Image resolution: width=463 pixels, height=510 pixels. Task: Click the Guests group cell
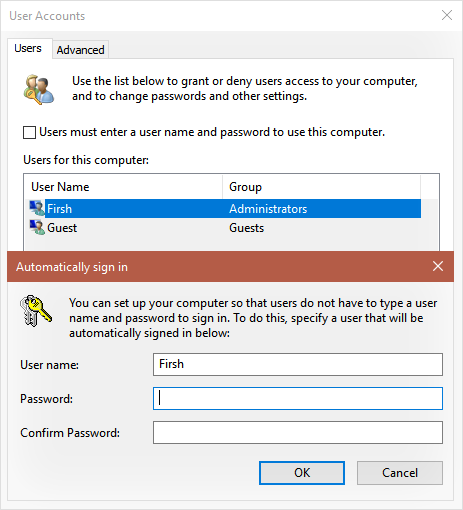coord(246,228)
